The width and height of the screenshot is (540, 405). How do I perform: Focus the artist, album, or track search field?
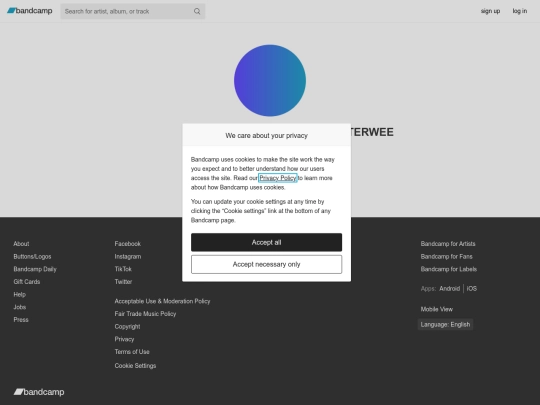(133, 11)
